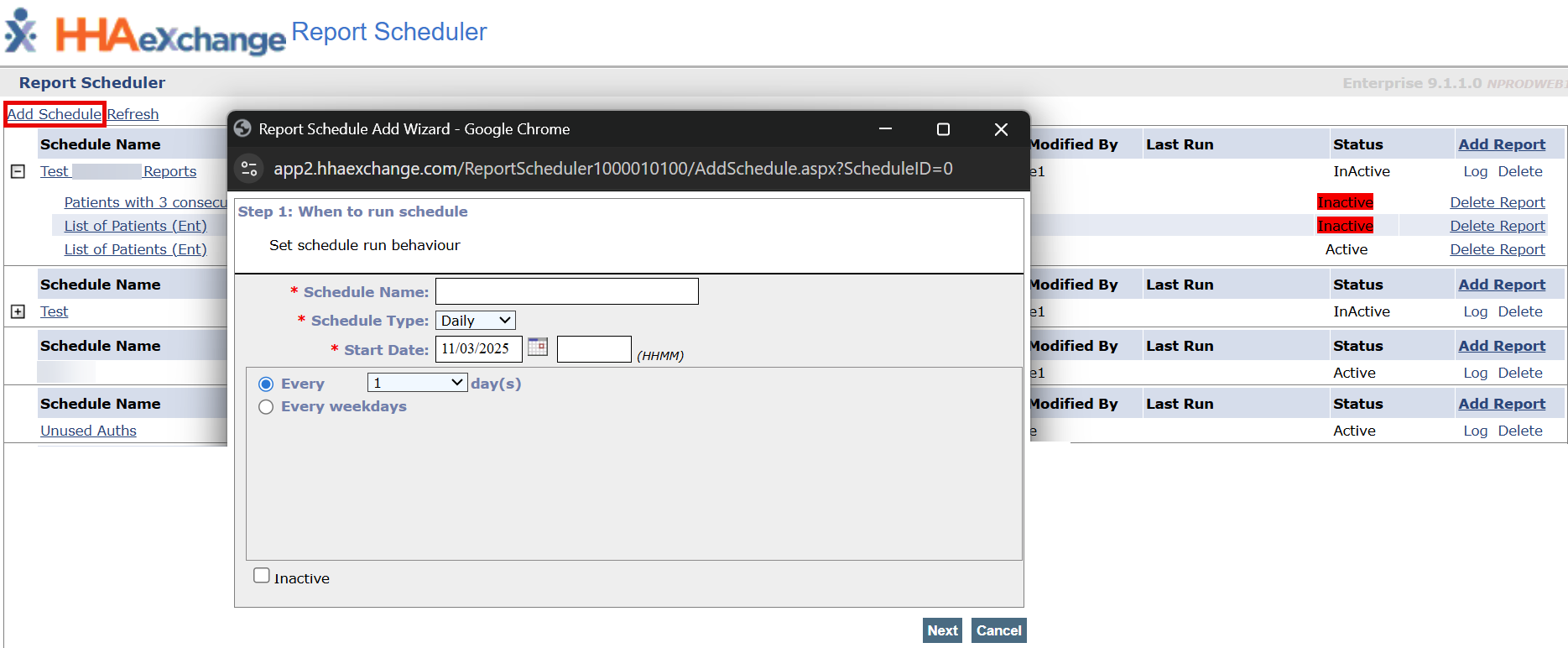Viewport: 1568px width, 648px height.
Task: Cancel the schedule wizard
Action: point(998,630)
